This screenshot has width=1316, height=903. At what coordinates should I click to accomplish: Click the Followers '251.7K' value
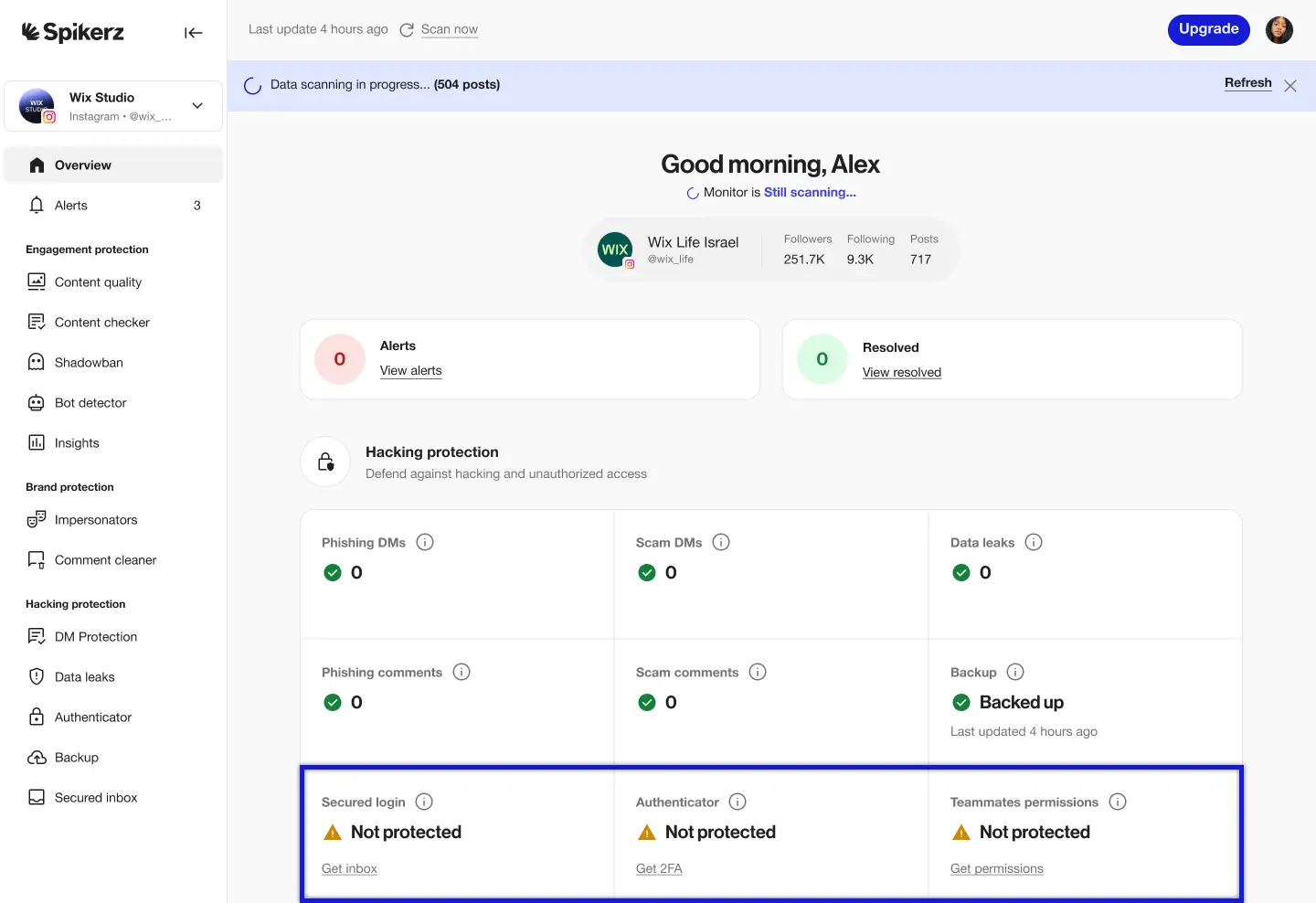pos(804,260)
